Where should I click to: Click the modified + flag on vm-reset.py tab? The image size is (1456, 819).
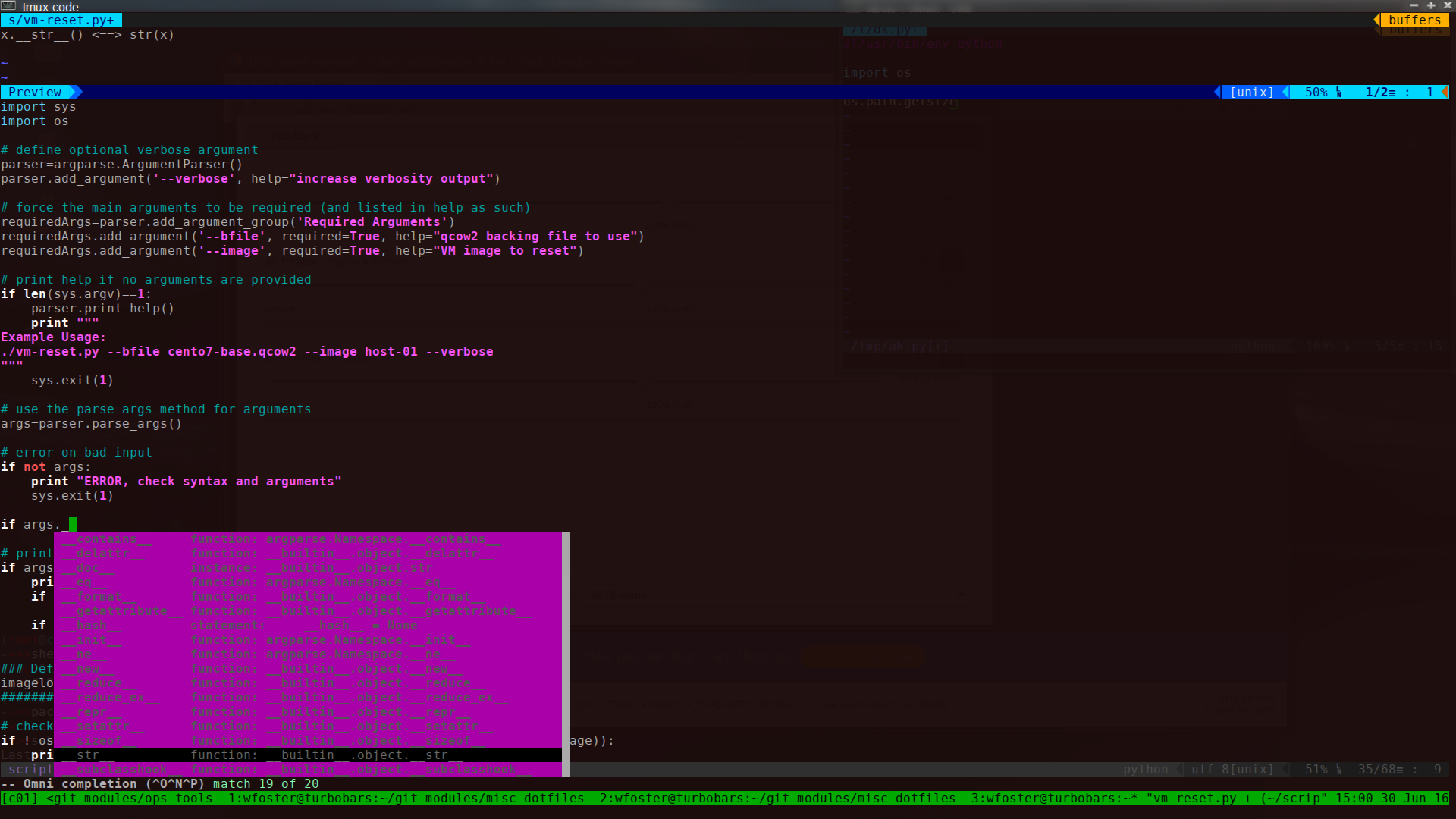112,20
